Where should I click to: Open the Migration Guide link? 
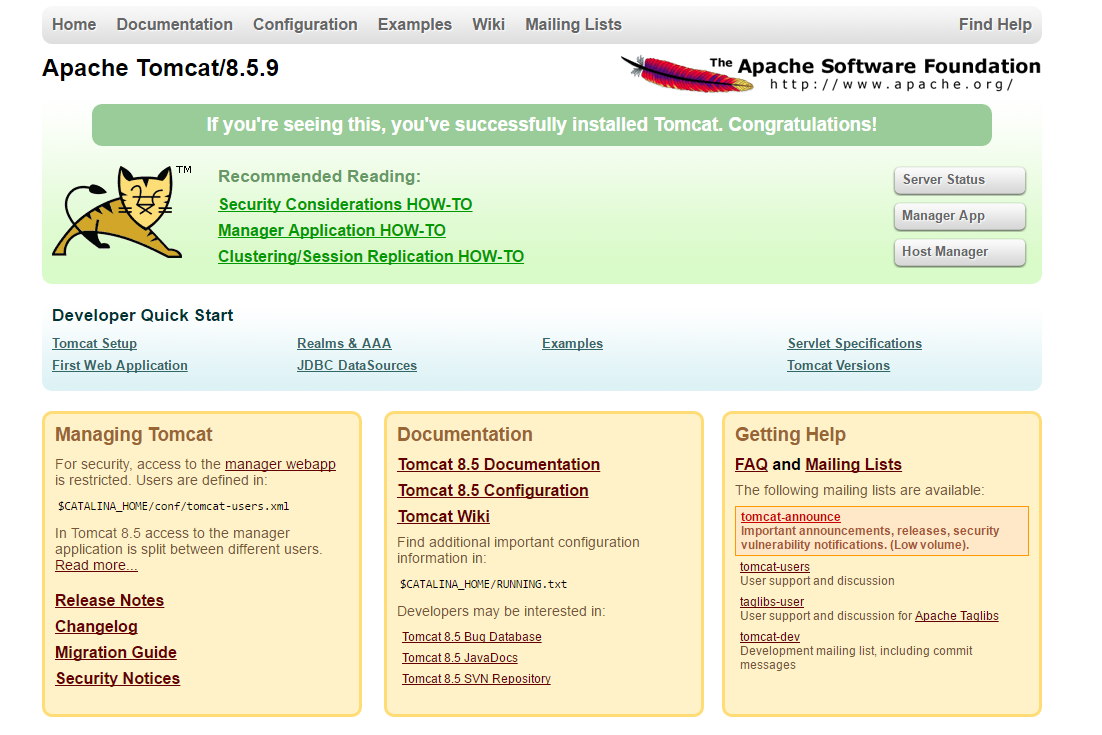pos(116,653)
